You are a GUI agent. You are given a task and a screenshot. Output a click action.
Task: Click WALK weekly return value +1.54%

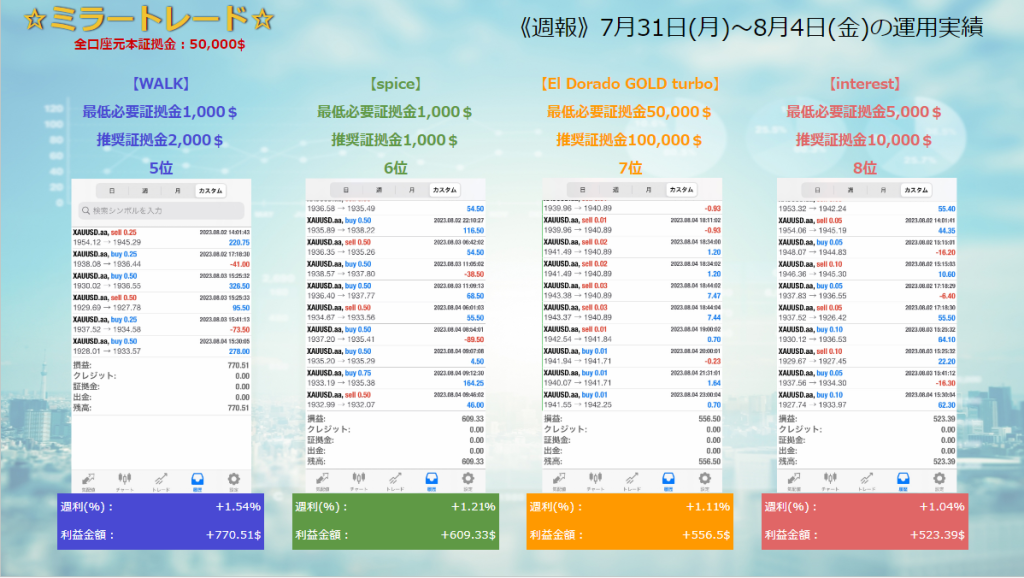click(x=238, y=507)
